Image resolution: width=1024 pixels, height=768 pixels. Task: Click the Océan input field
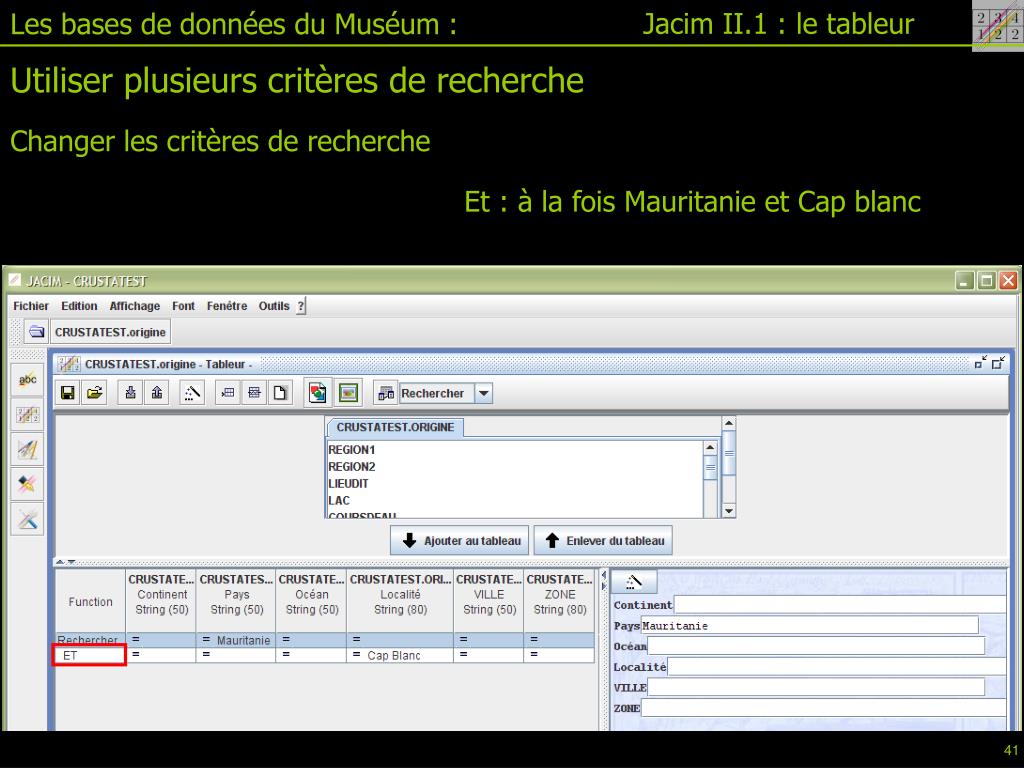[x=816, y=646]
